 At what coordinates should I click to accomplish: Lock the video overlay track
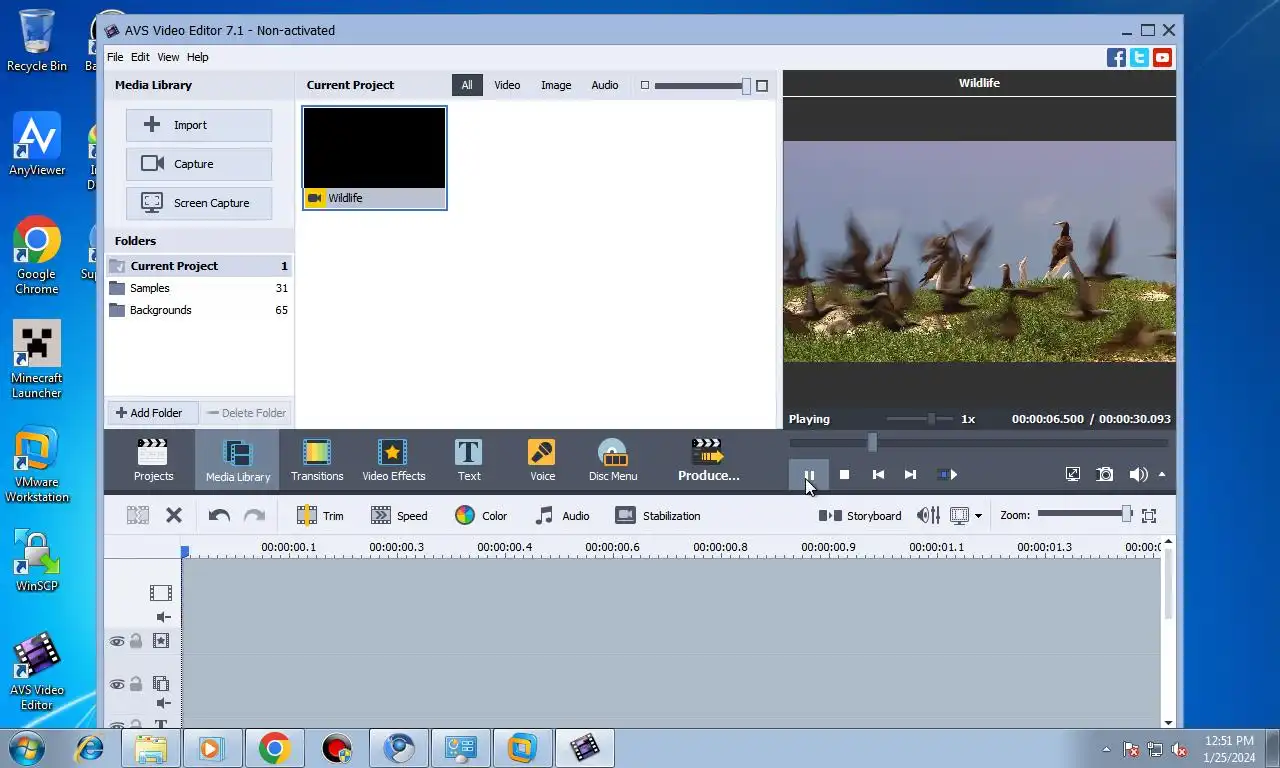pyautogui.click(x=136, y=685)
